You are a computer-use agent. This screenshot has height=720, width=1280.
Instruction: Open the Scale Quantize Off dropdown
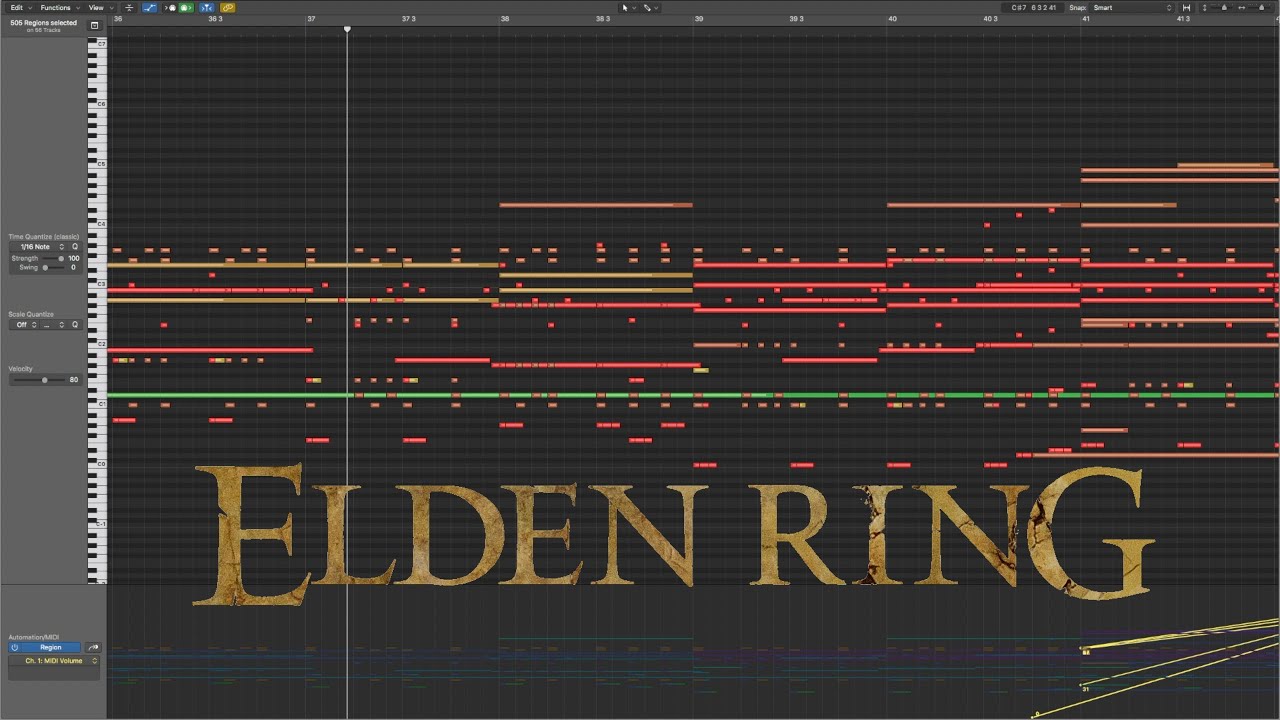(24, 325)
